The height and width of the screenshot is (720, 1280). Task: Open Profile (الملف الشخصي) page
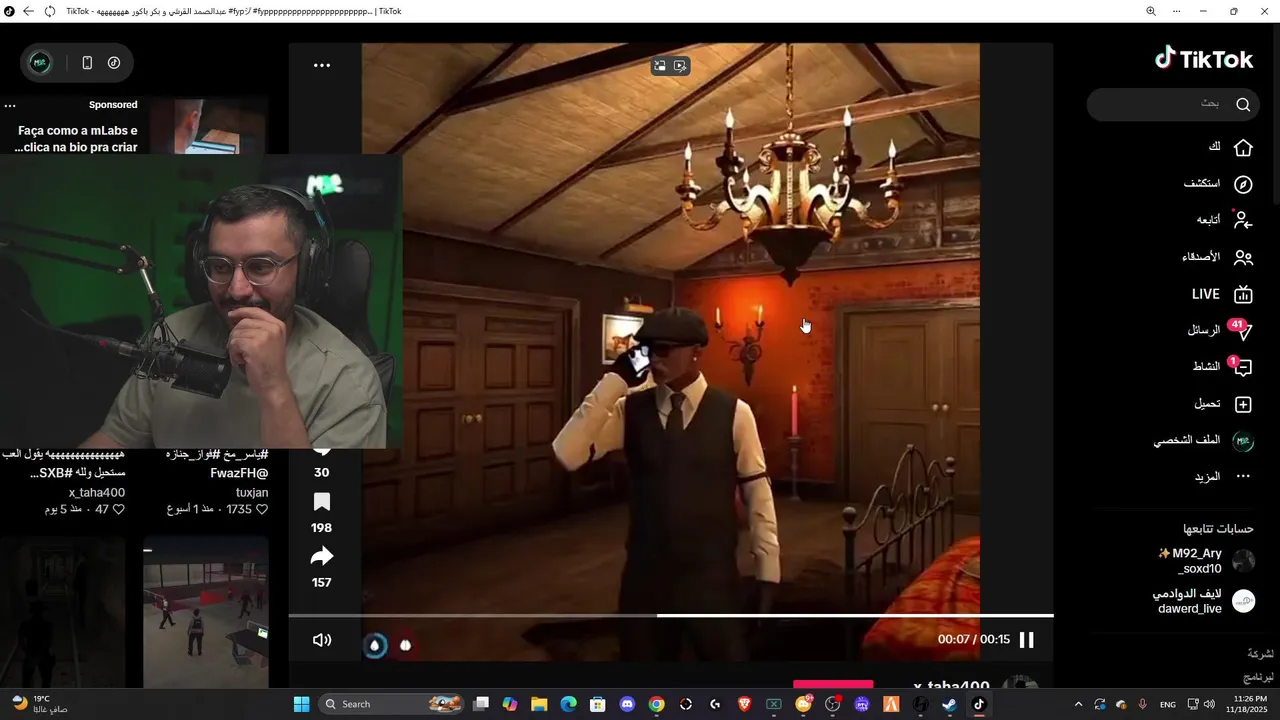(1203, 441)
